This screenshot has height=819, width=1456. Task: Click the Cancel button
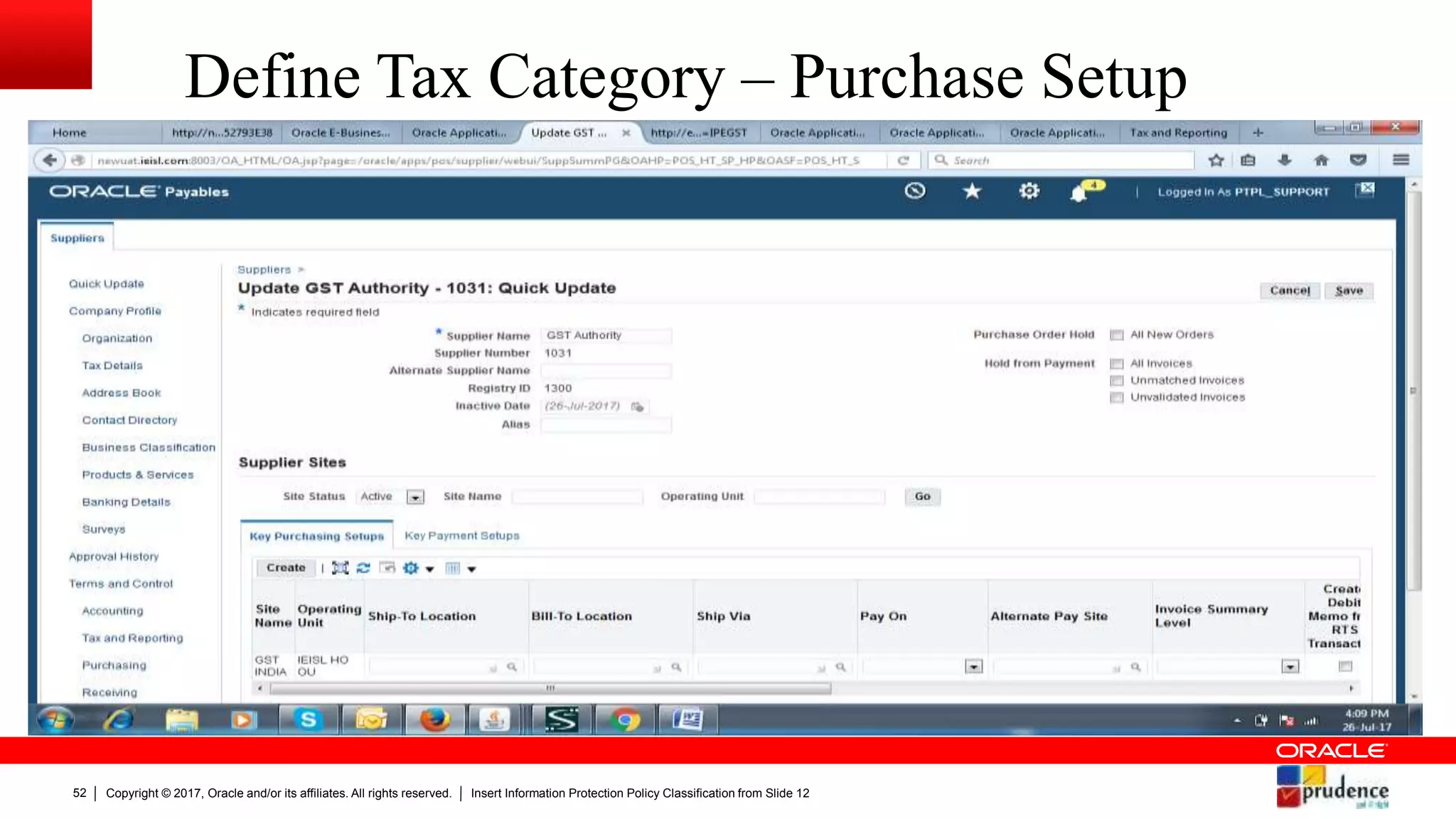tap(1290, 291)
